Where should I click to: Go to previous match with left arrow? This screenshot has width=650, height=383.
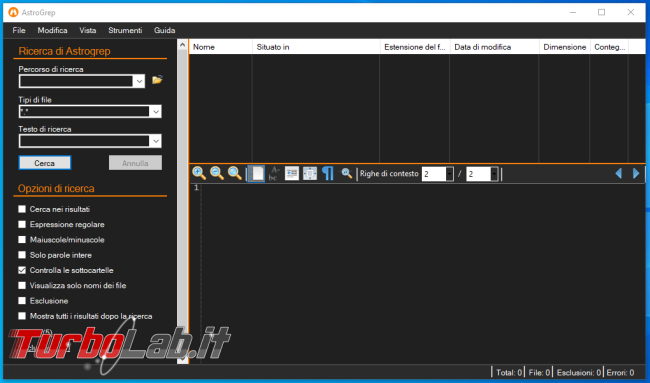[618, 173]
